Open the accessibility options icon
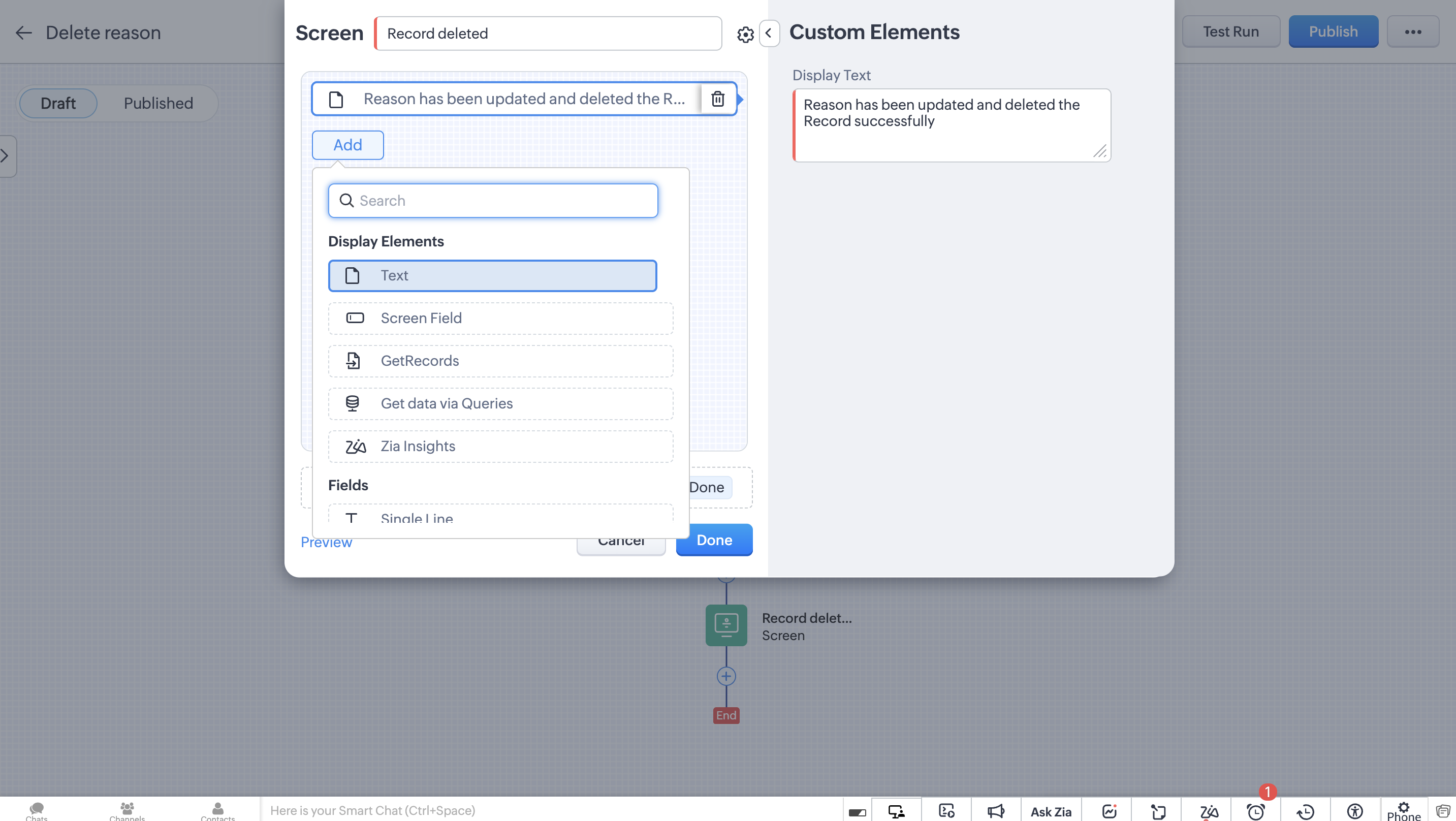The image size is (1456, 821). point(1355,811)
